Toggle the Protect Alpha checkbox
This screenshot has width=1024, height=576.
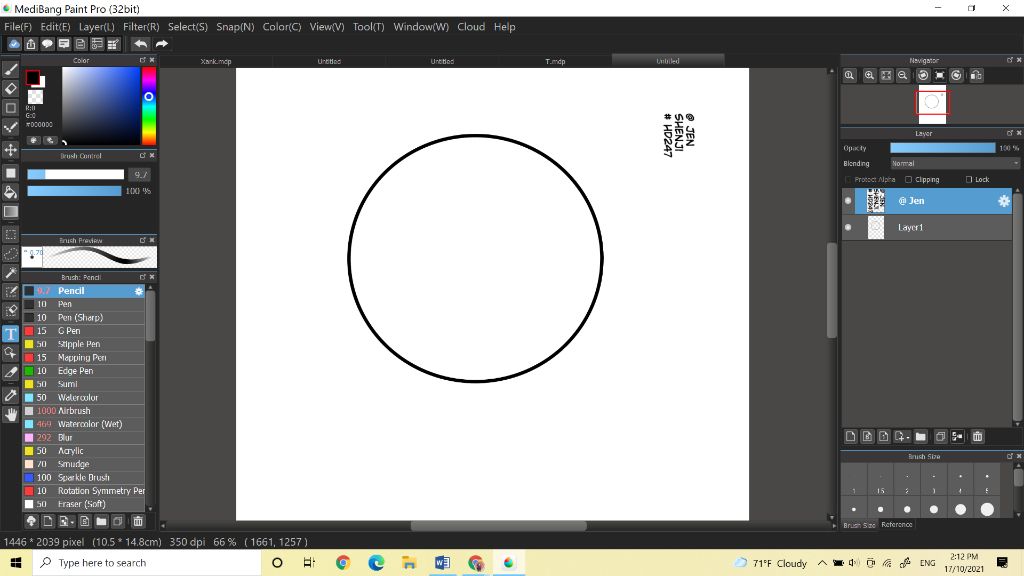coord(848,180)
